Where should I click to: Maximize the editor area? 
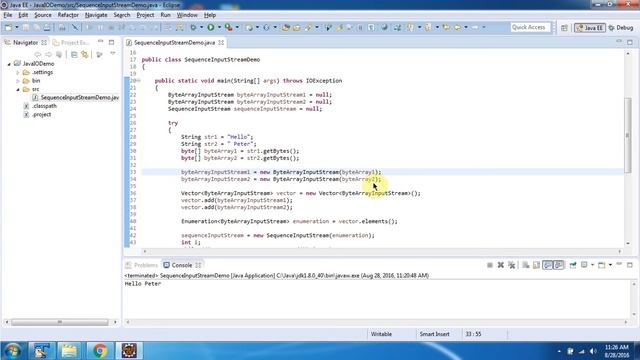tap(630, 42)
